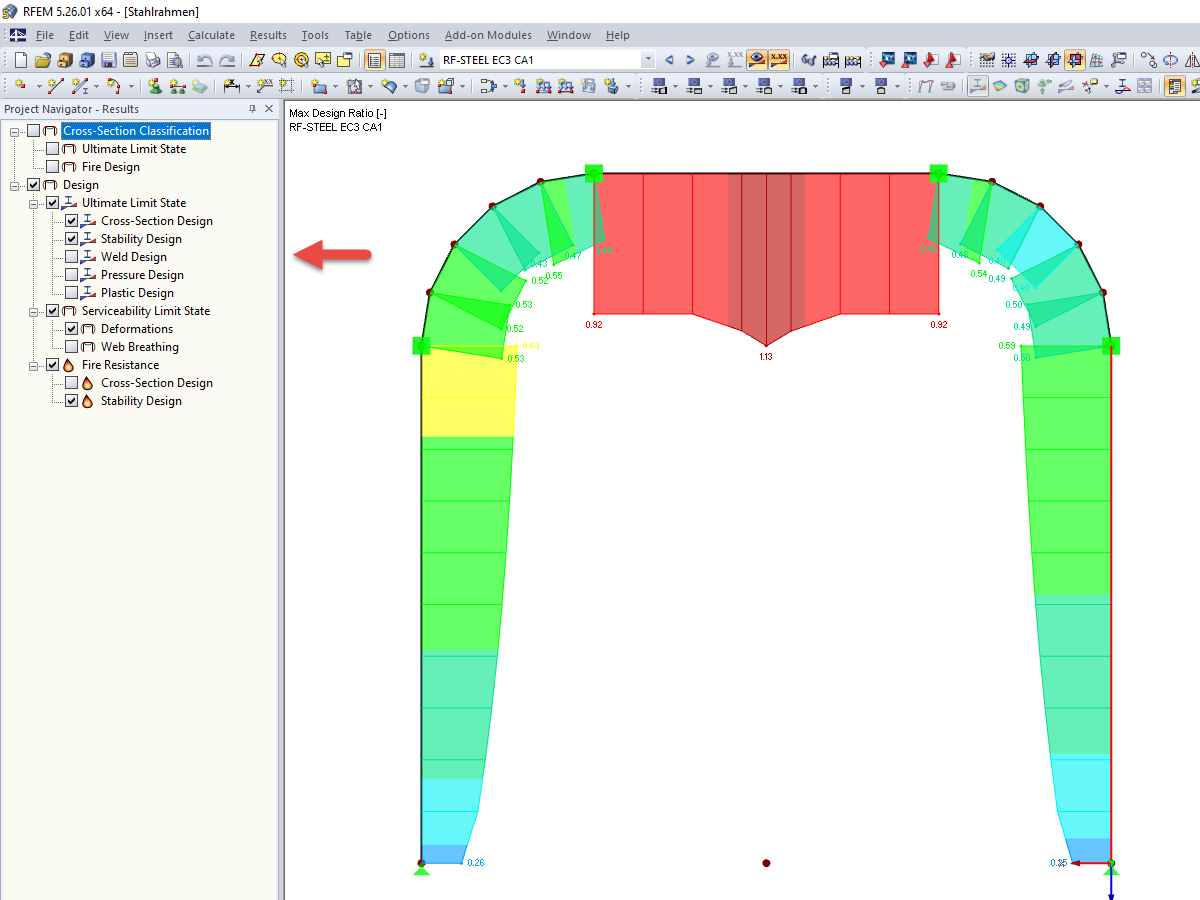Click the dimension line tool icon
The width and height of the screenshot is (1200, 900).
[x=232, y=86]
